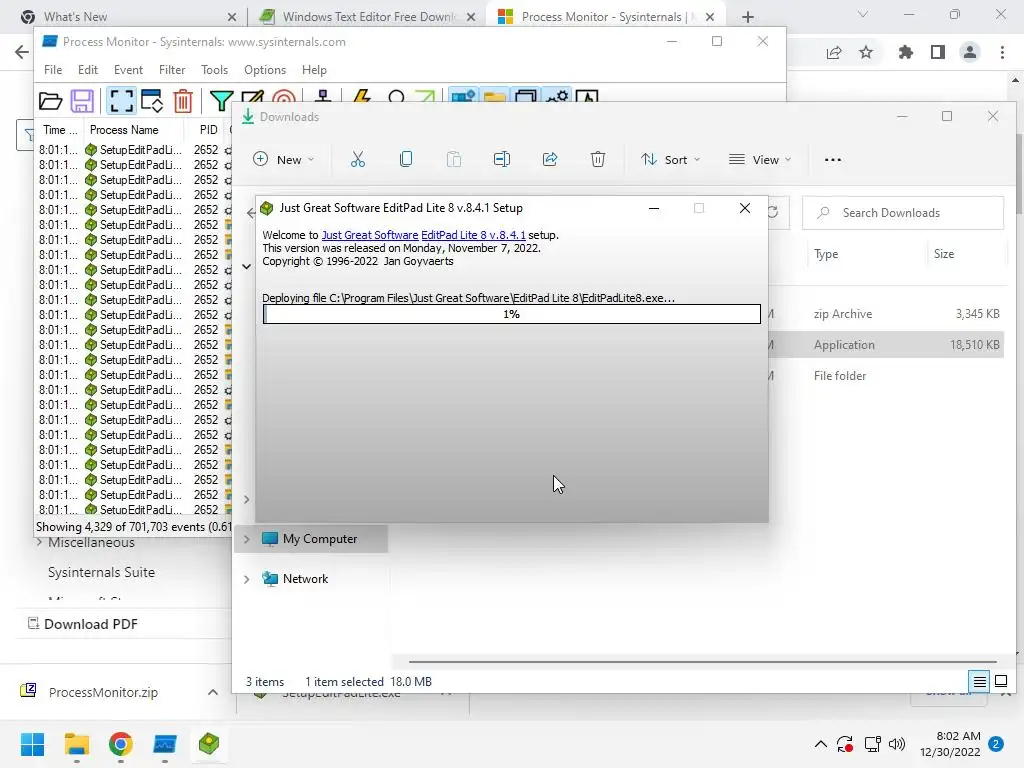
Task: Click Process Monitor taskbar icon
Action: (165, 744)
